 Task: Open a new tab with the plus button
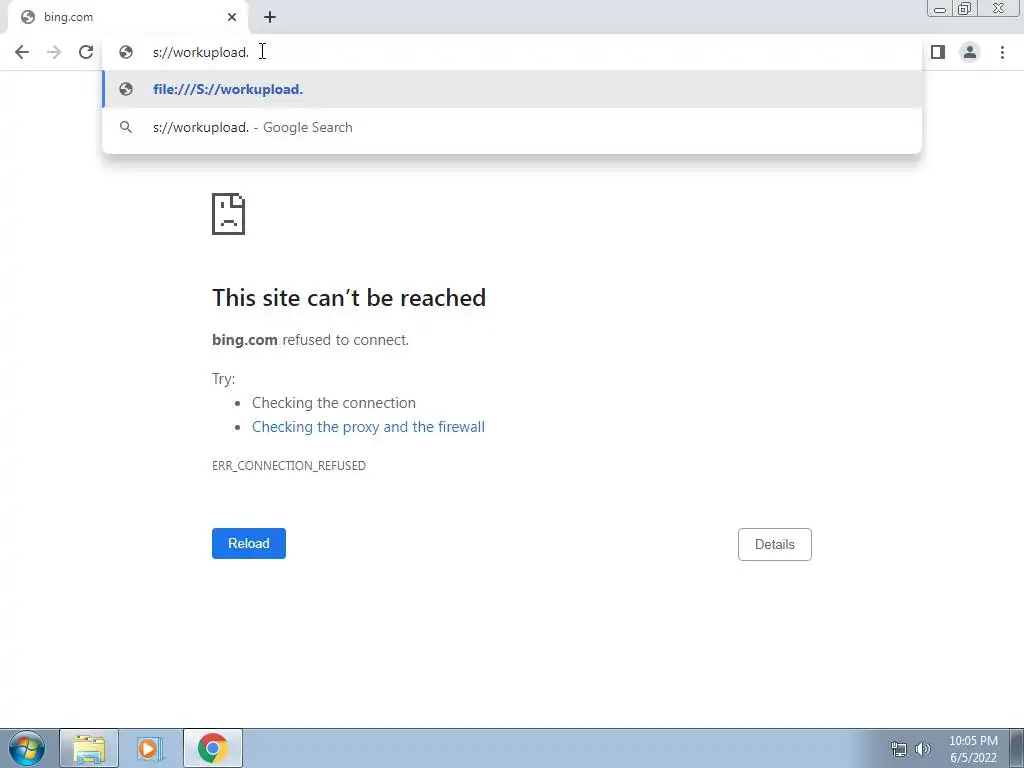tap(270, 17)
